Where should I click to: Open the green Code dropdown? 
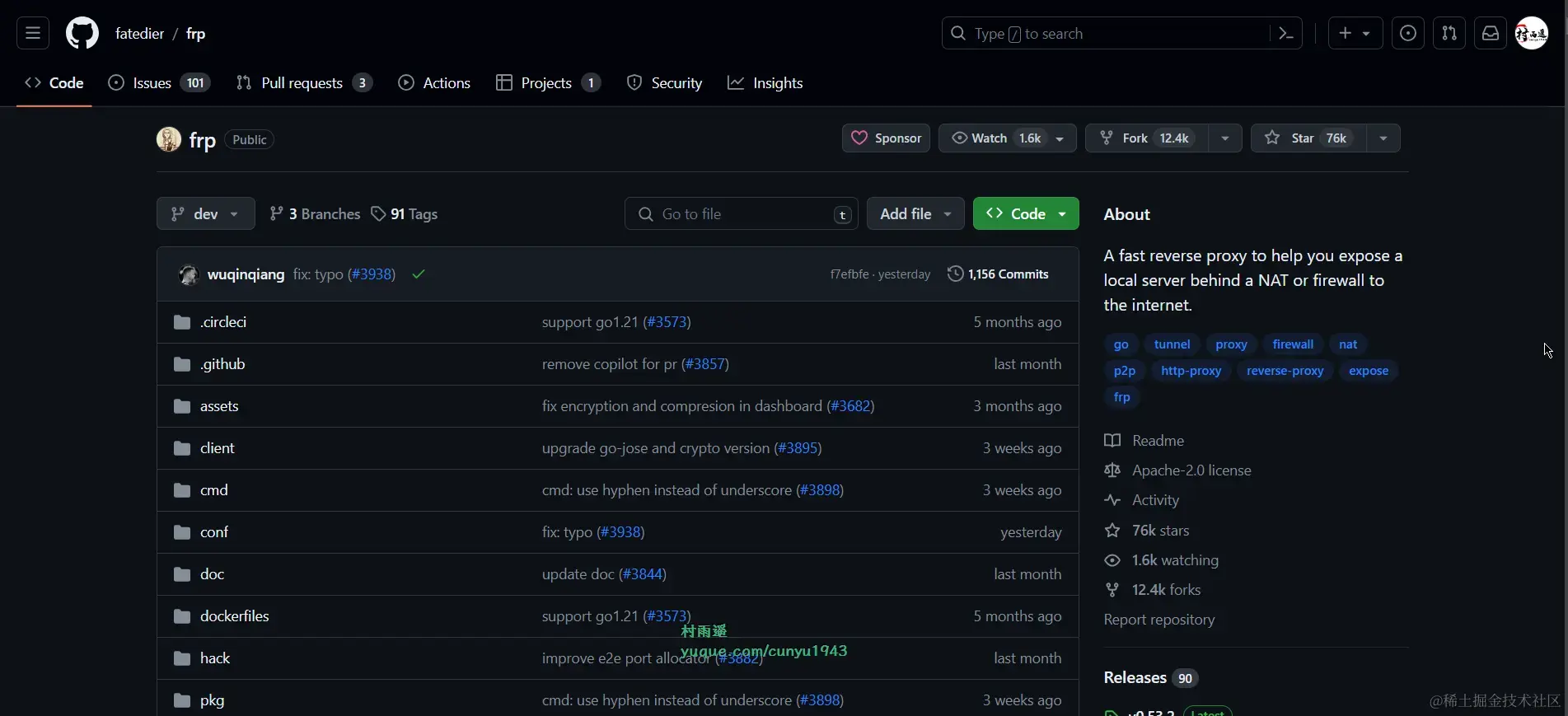pyautogui.click(x=1026, y=214)
